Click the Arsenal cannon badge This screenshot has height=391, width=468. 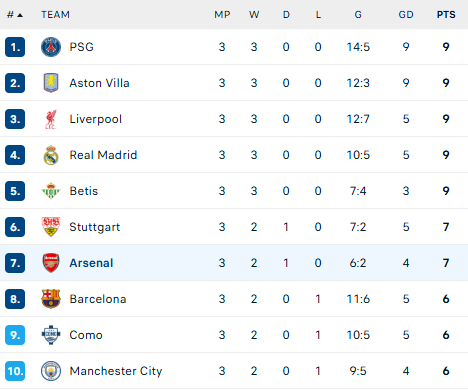(x=51, y=263)
